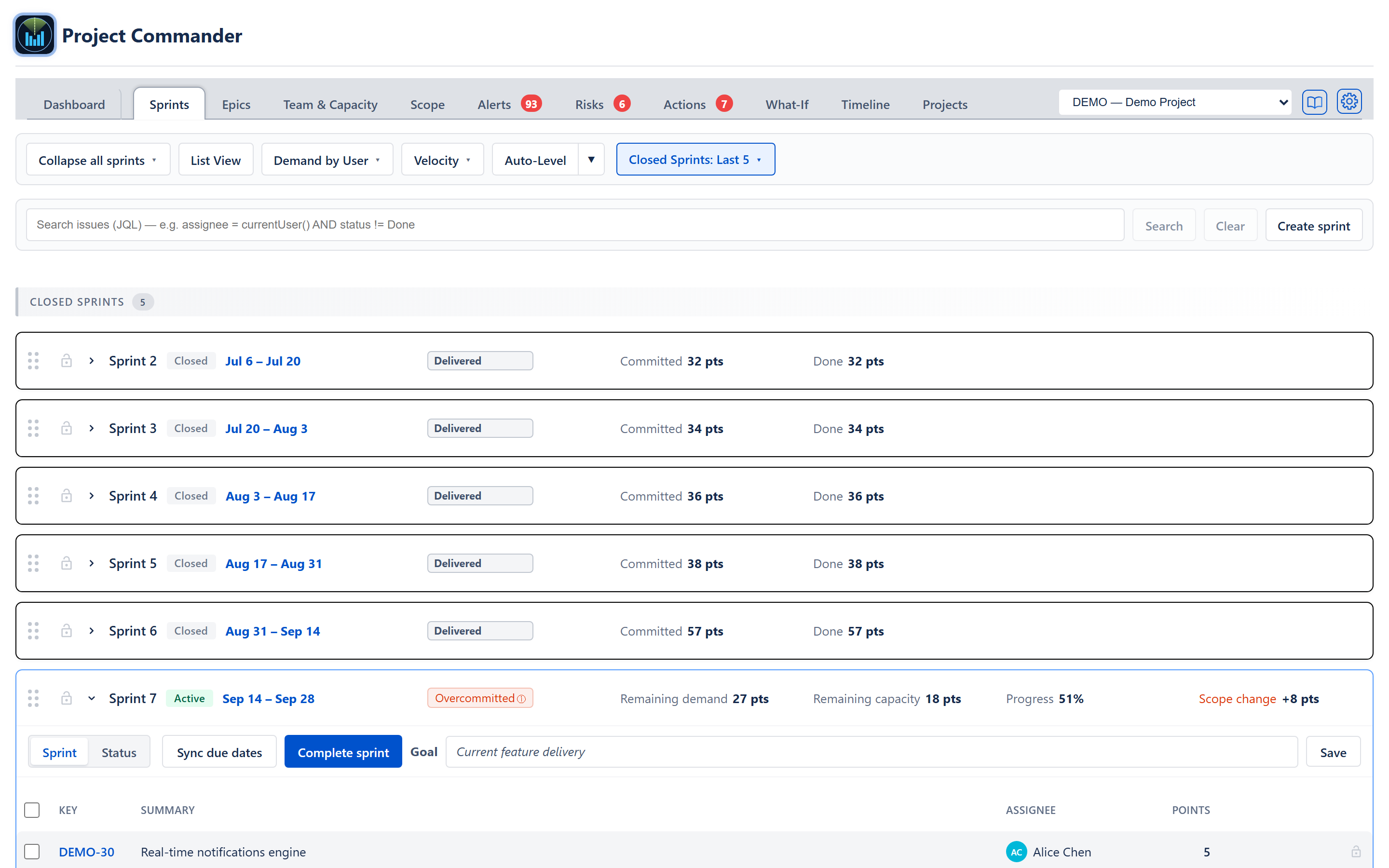Open the DEMO — Demo Project selector
The height and width of the screenshot is (868, 1389).
click(1175, 102)
